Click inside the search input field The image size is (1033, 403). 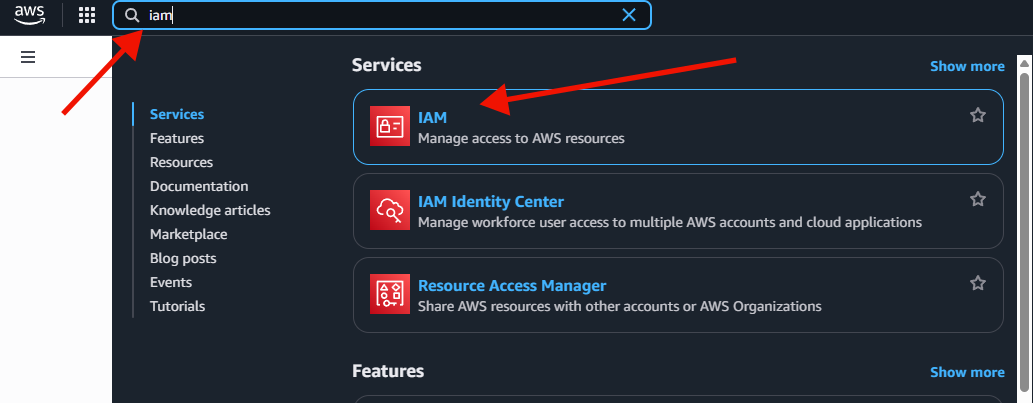(382, 15)
